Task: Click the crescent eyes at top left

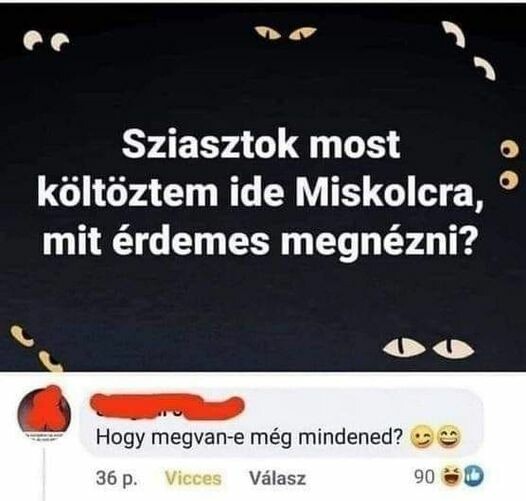Action: (46, 40)
